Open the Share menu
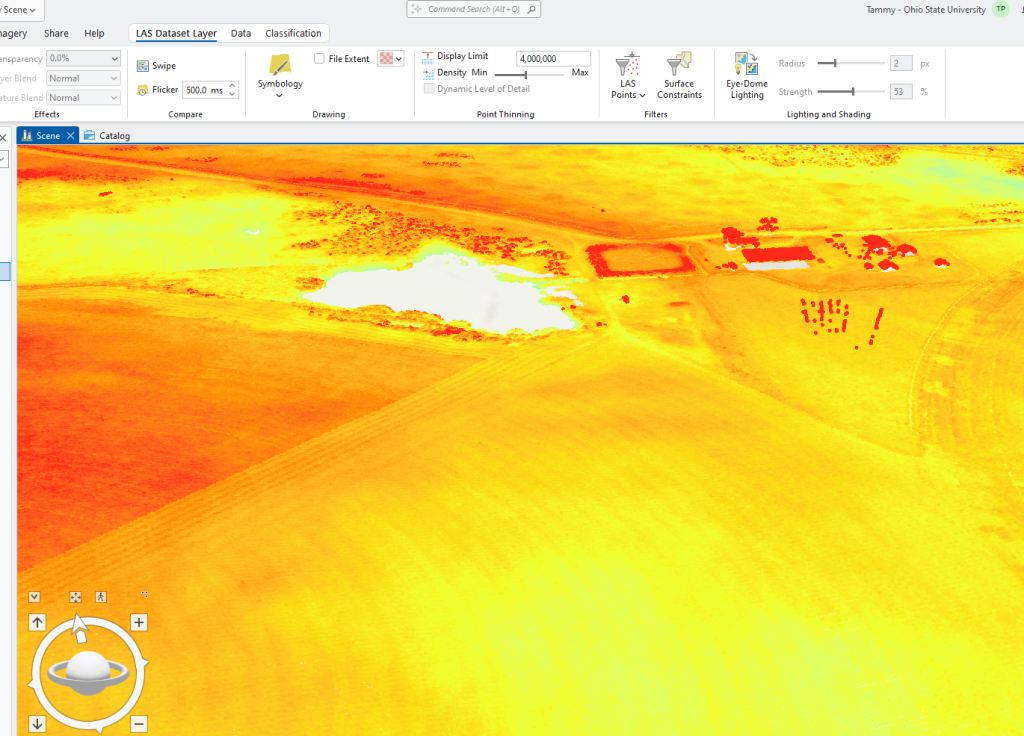This screenshot has width=1024, height=736. pyautogui.click(x=56, y=32)
